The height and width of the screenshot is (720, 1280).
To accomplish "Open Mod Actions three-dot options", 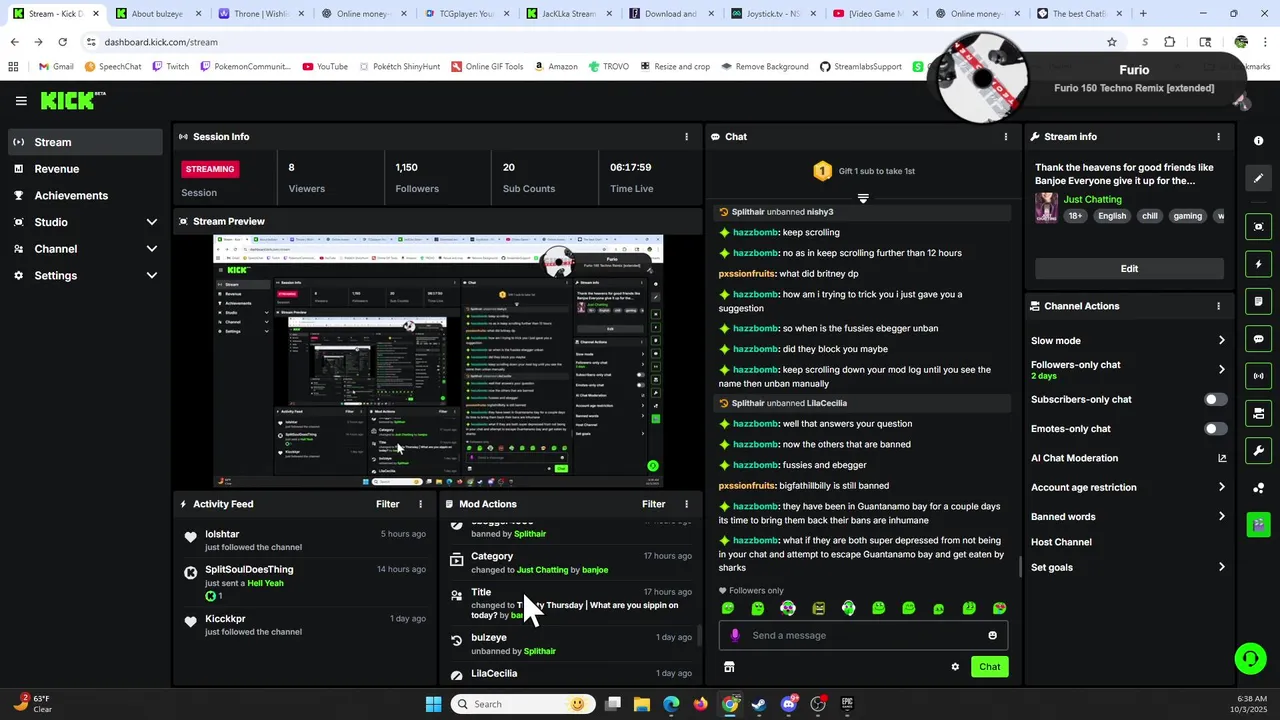I will coord(686,504).
